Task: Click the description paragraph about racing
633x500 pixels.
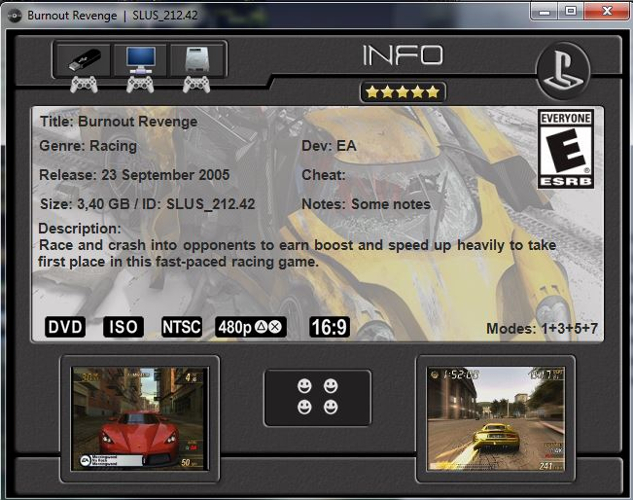Action: 297,253
